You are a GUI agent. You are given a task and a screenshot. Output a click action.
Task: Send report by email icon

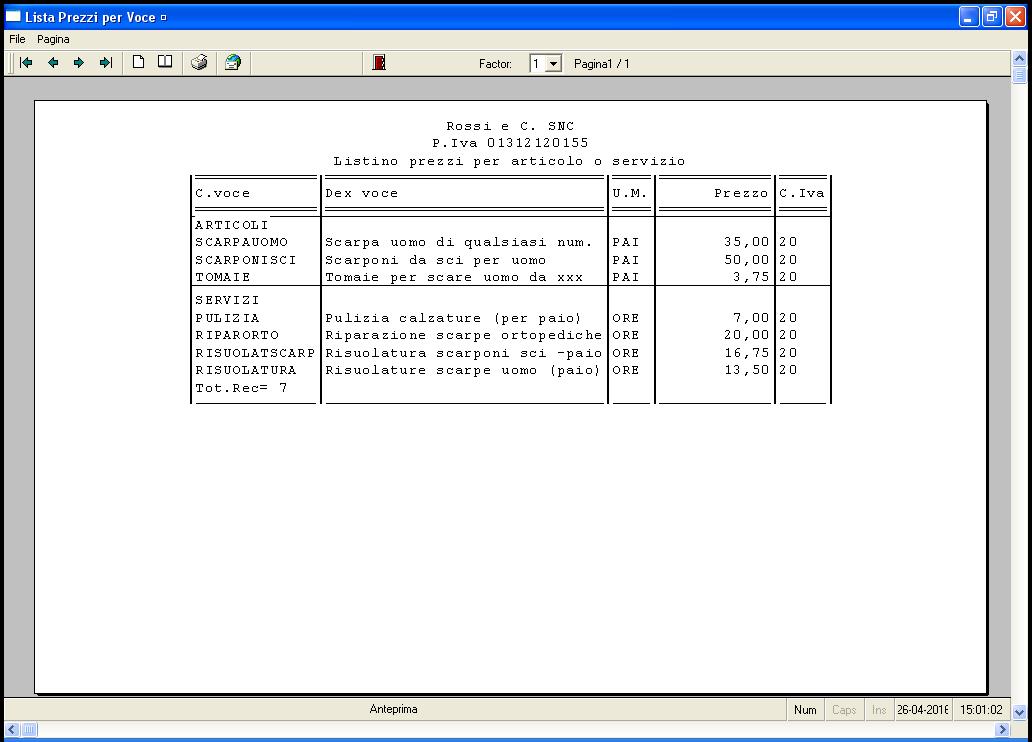[x=233, y=63]
